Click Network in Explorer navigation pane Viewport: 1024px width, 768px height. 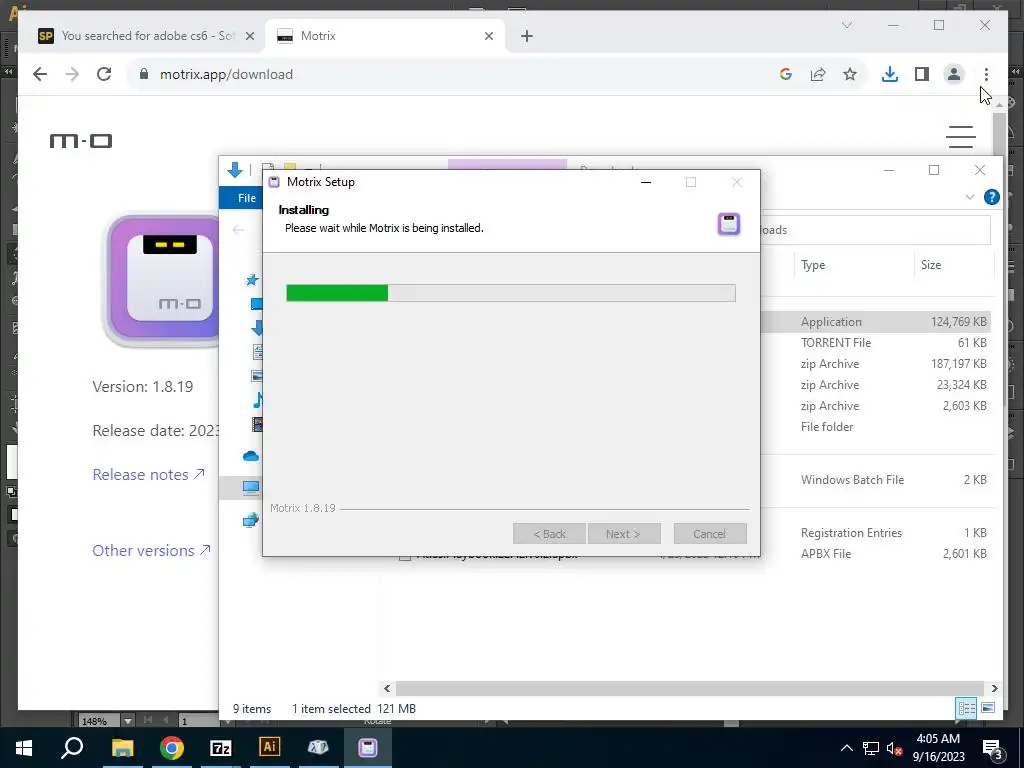pyautogui.click(x=251, y=520)
